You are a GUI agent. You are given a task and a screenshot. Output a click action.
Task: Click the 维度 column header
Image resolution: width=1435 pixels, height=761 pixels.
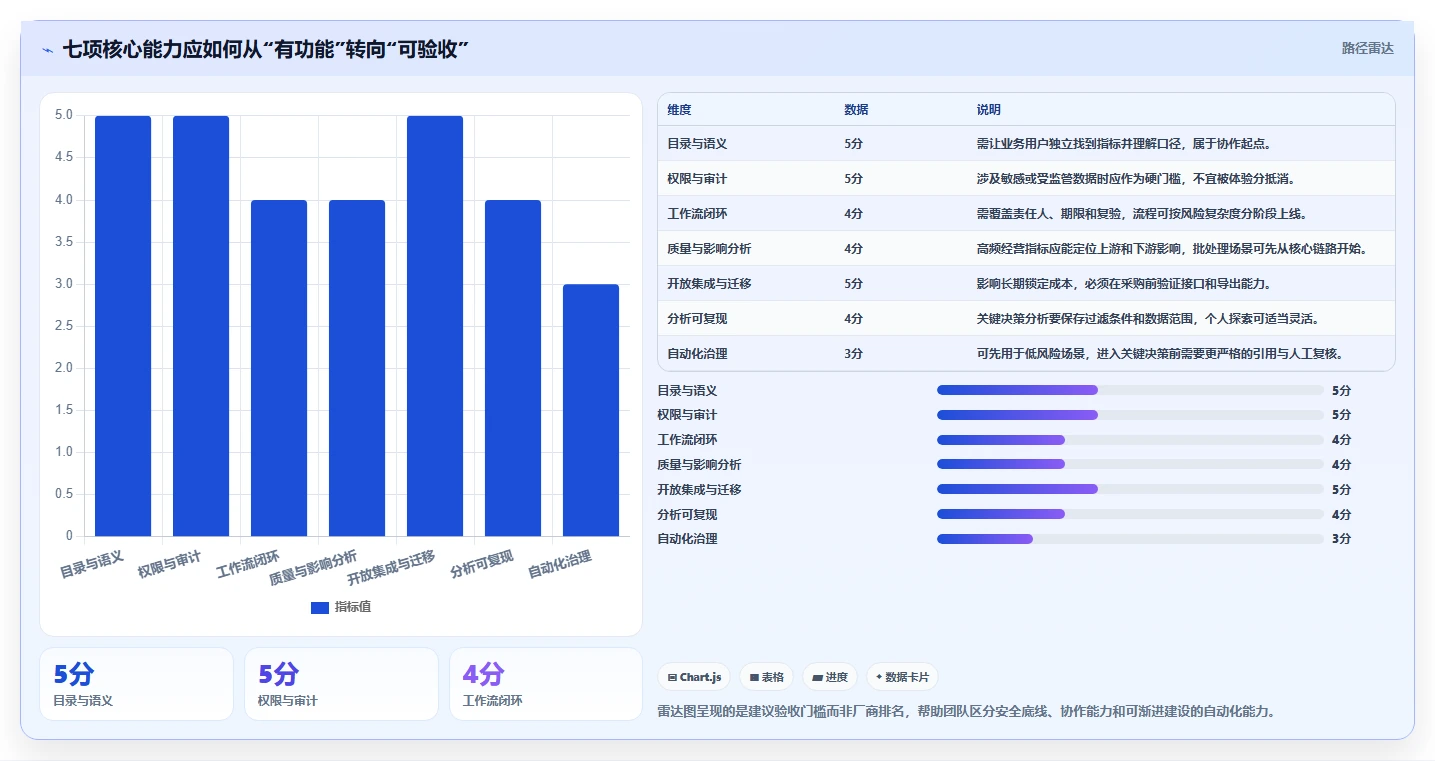tap(679, 110)
